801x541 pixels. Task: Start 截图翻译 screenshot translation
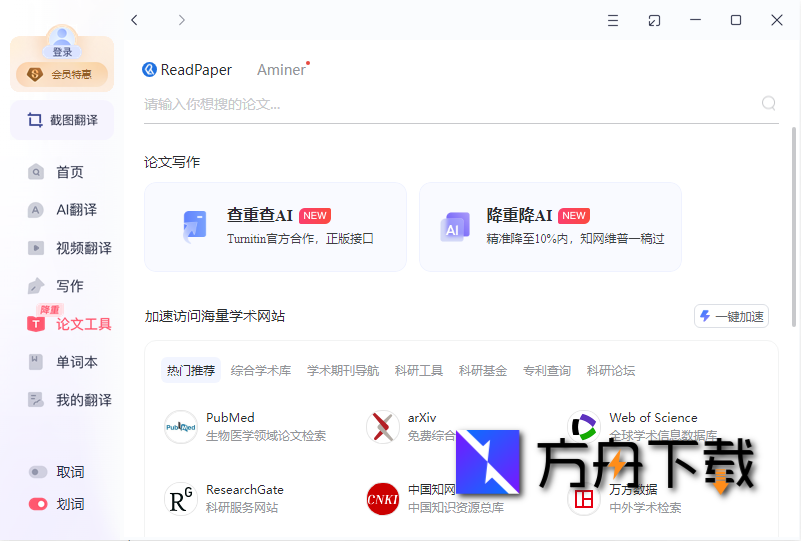tap(62, 120)
